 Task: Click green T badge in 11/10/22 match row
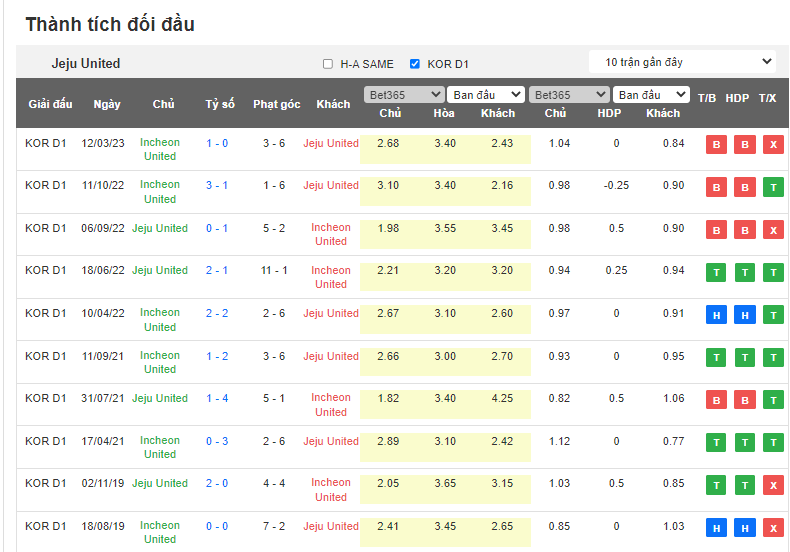pyautogui.click(x=772, y=187)
